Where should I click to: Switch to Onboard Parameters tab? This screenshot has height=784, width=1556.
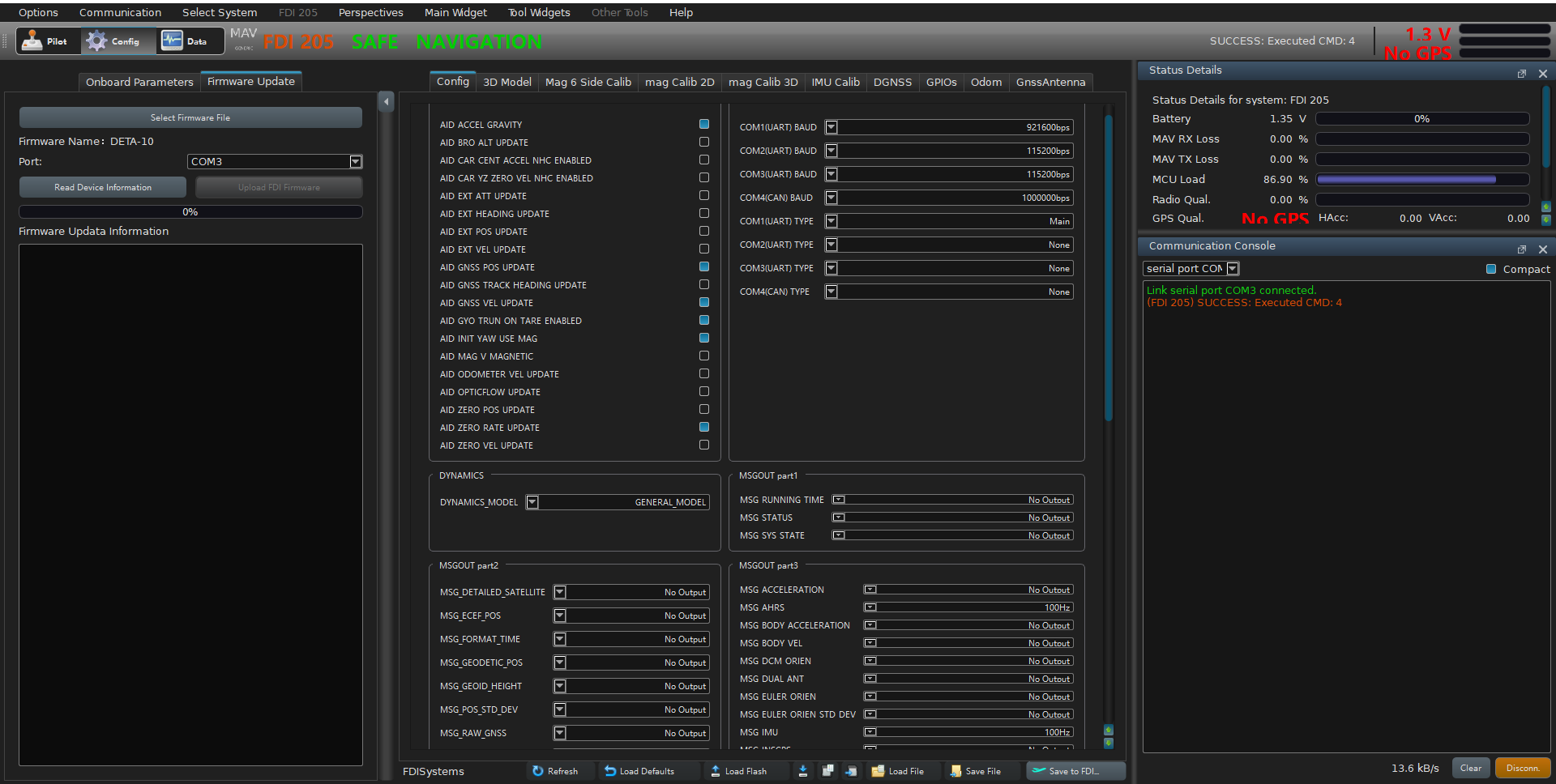pyautogui.click(x=139, y=82)
